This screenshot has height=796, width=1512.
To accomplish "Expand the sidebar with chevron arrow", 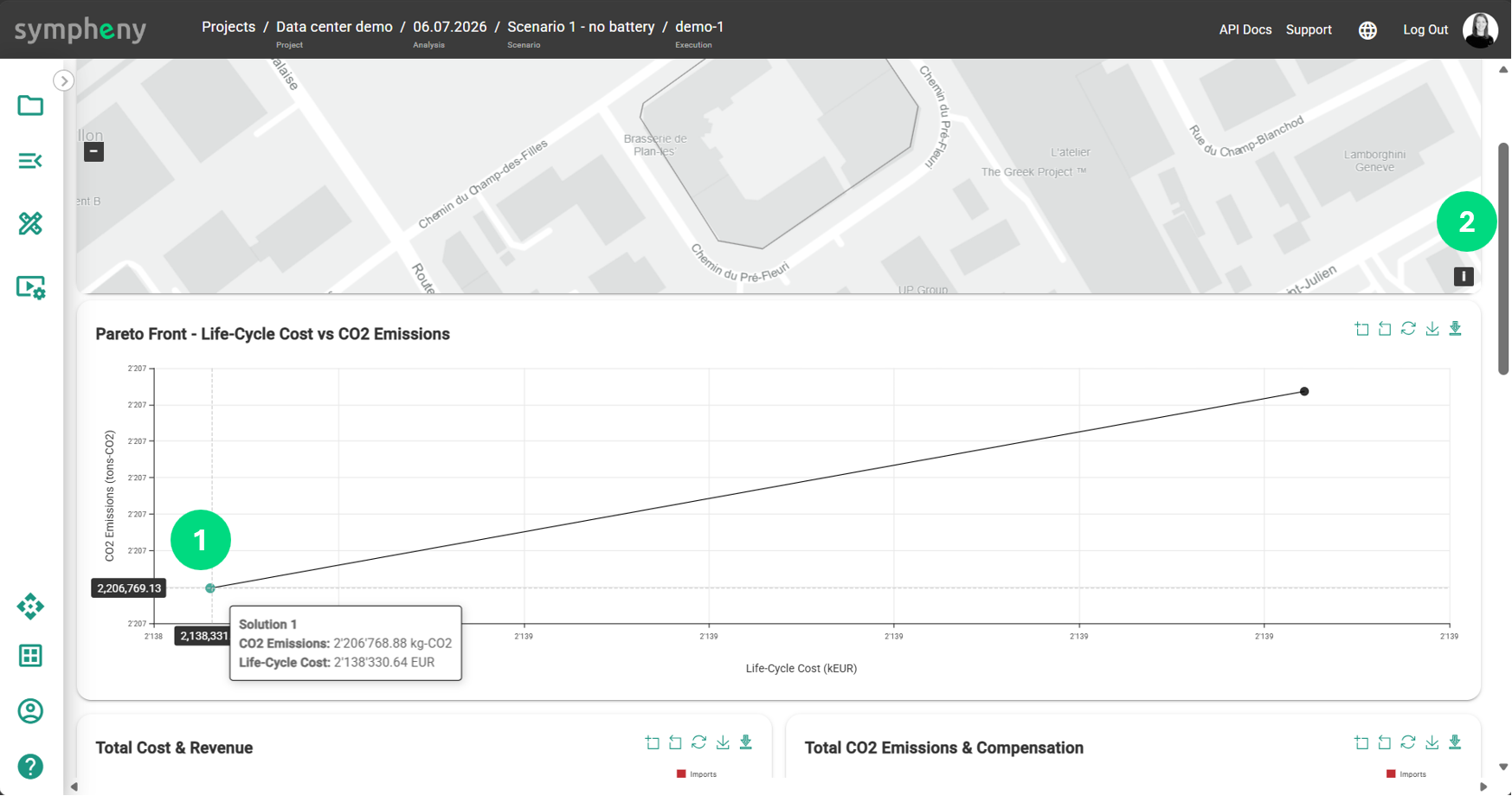I will (x=63, y=80).
